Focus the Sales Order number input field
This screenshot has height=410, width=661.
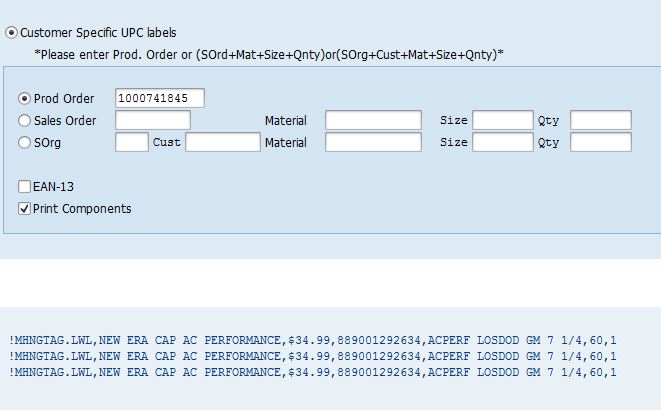coord(152,120)
